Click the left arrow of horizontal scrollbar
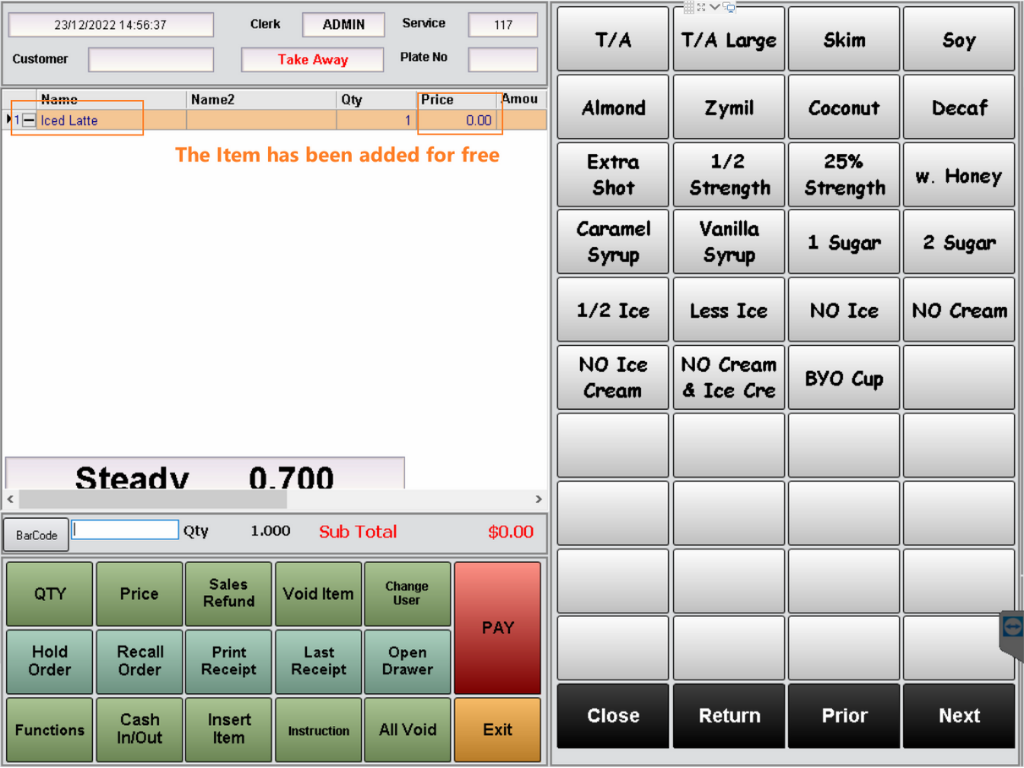Viewport: 1024px width, 768px height. pos(11,499)
